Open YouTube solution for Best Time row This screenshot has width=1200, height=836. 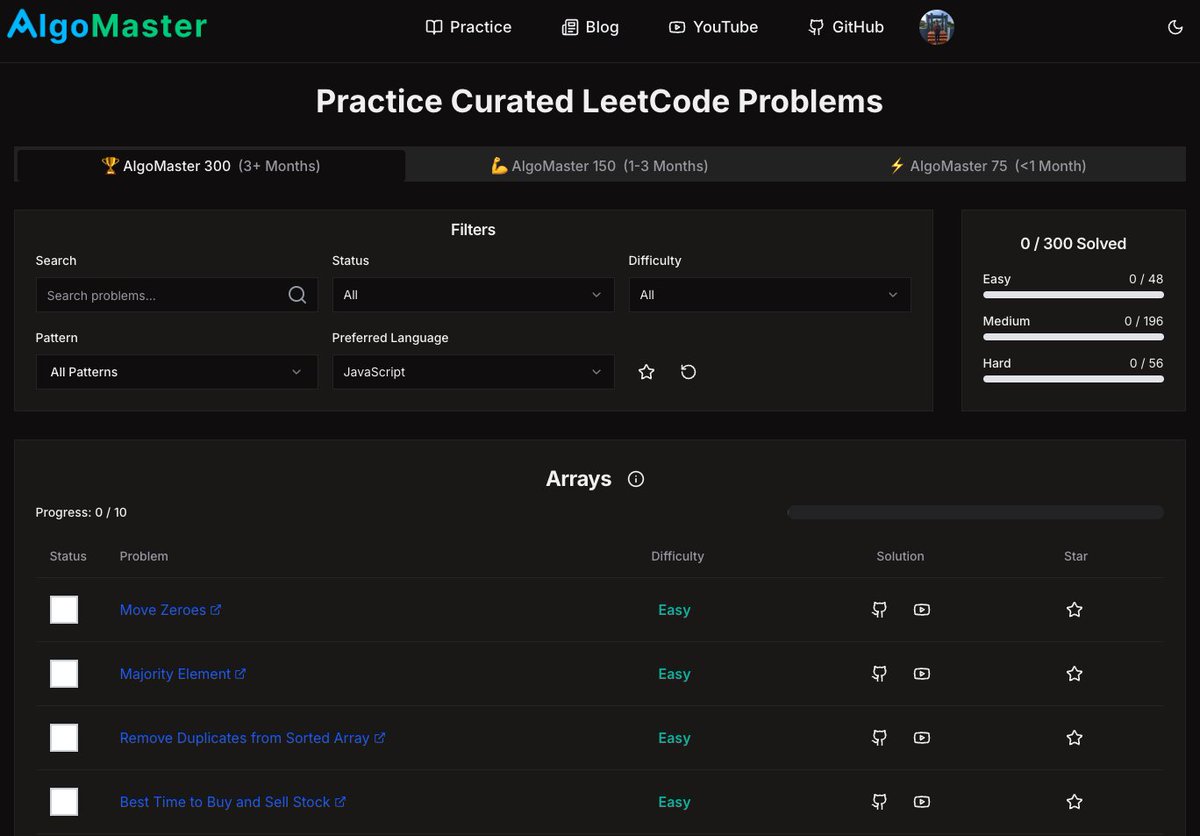point(922,802)
